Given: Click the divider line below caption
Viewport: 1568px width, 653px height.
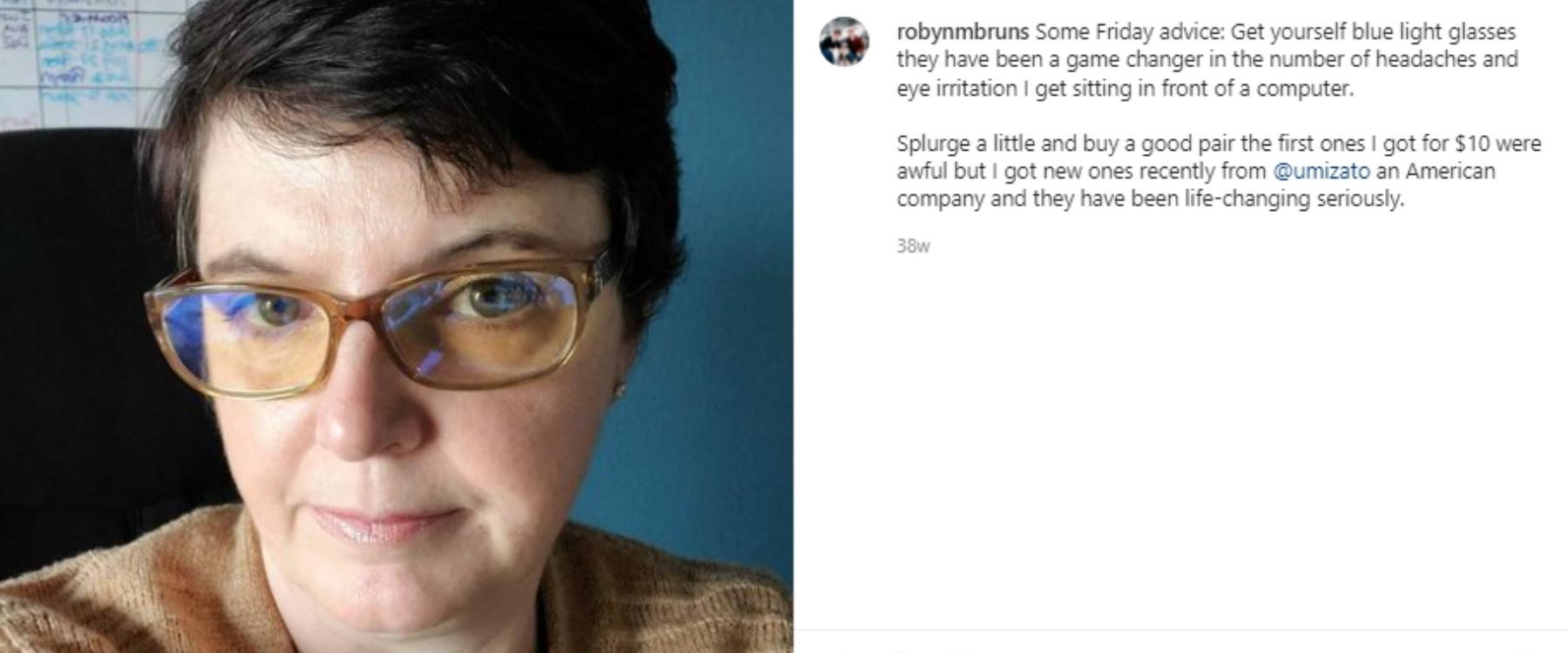Looking at the screenshot, I should pos(1180,629).
